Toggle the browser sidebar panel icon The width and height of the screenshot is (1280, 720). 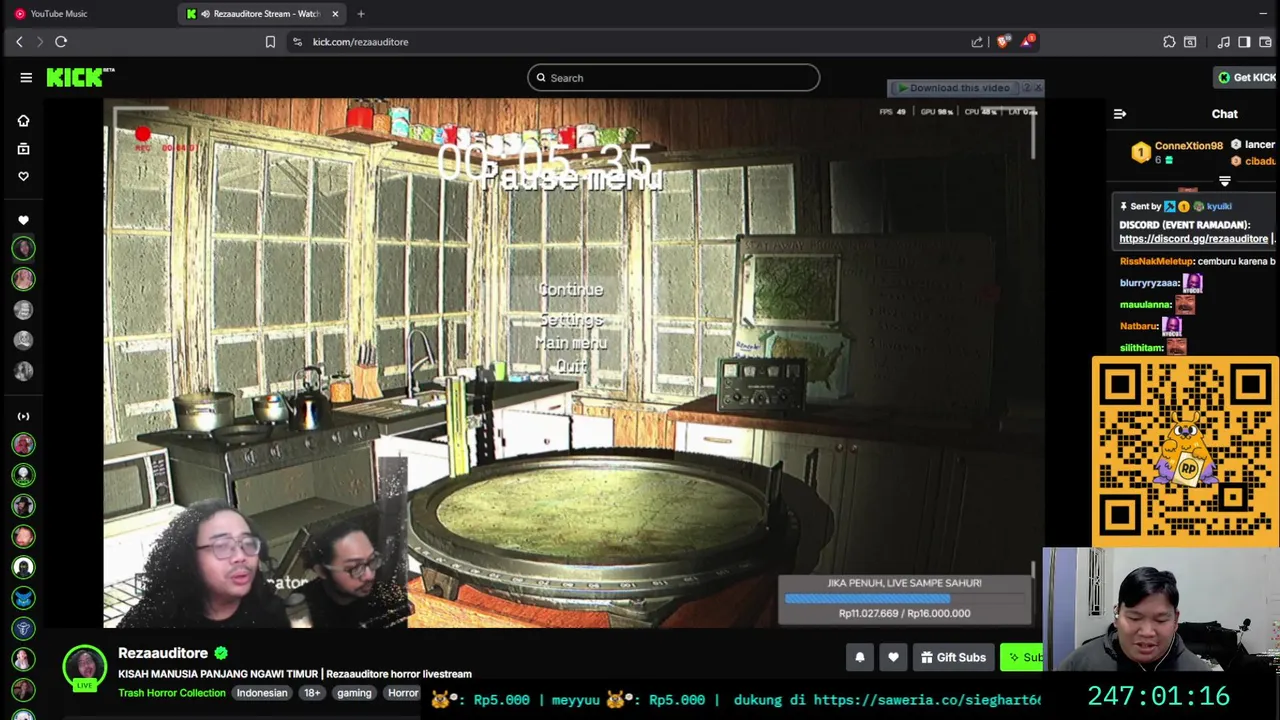(x=1244, y=42)
